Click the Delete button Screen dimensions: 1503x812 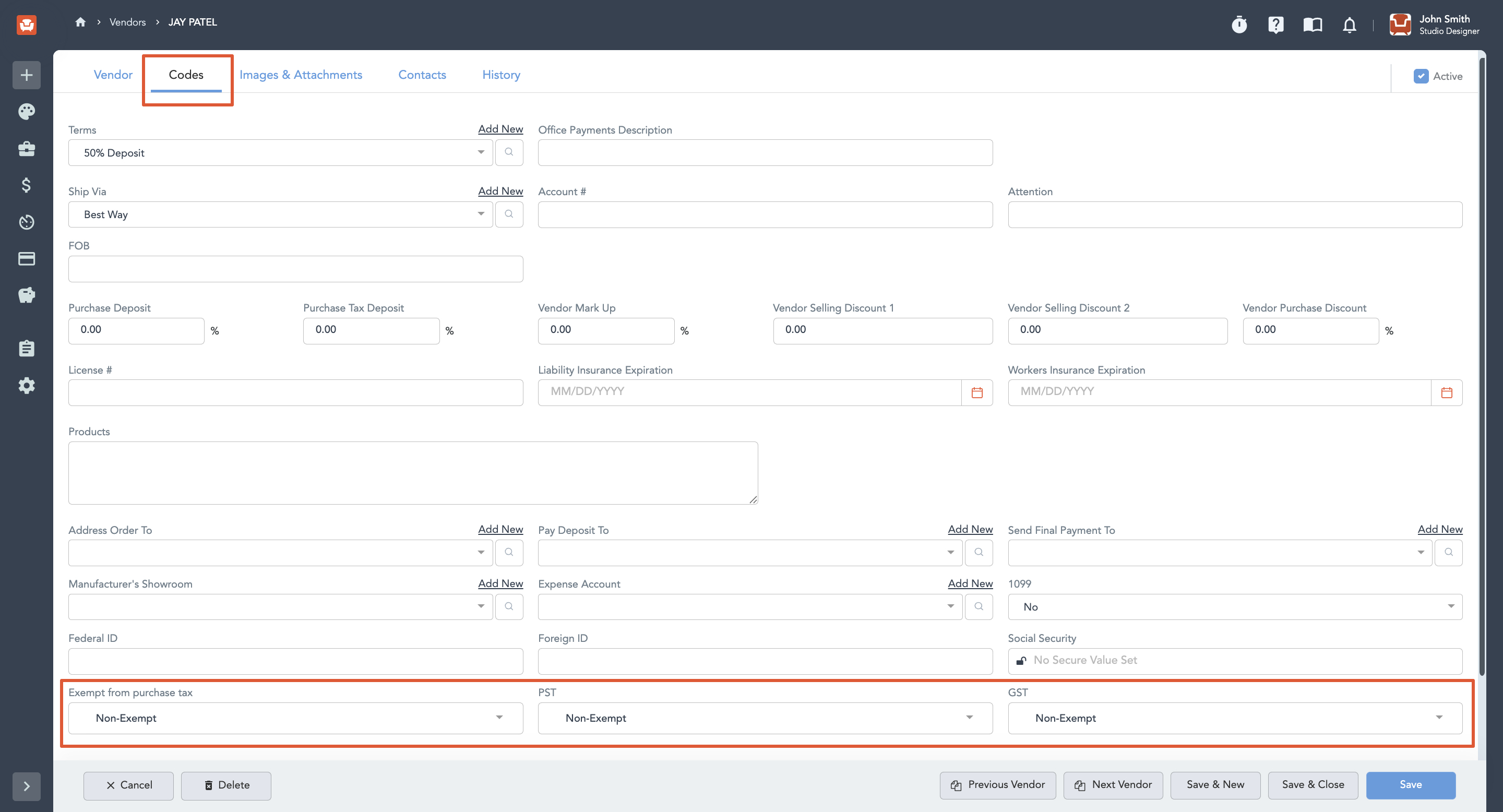pyautogui.click(x=226, y=785)
